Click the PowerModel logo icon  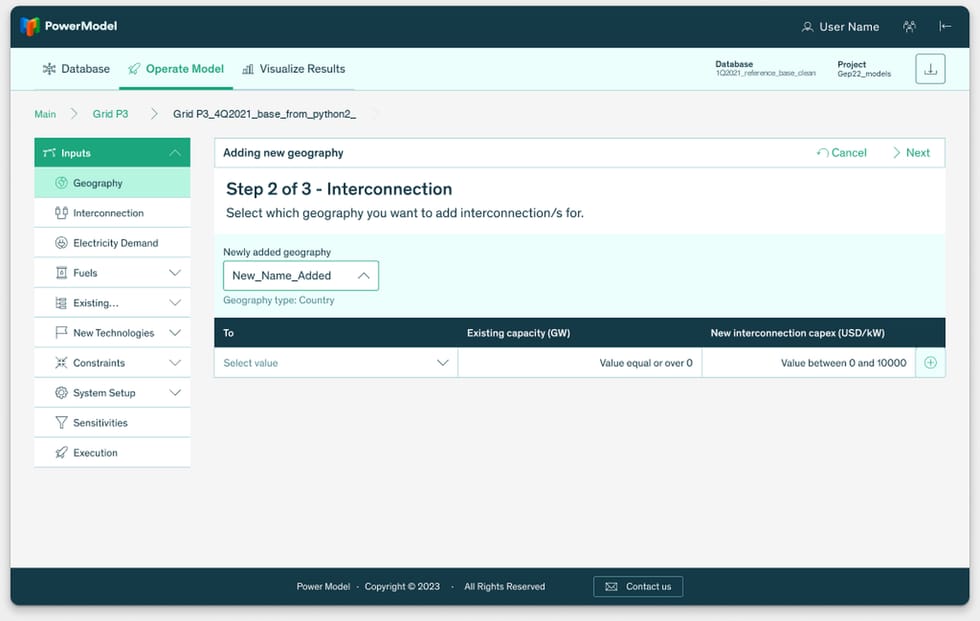29,26
